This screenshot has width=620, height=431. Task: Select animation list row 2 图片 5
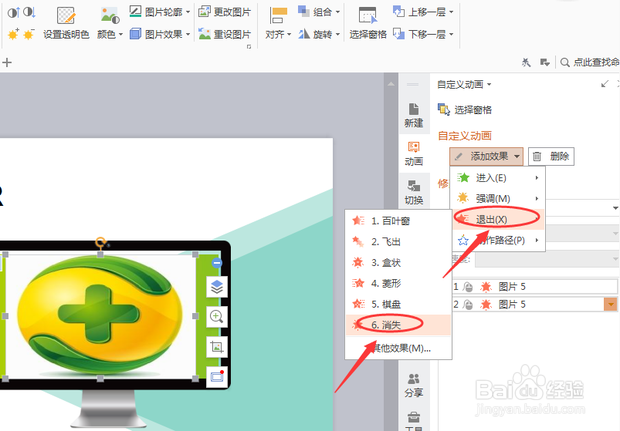[535, 304]
